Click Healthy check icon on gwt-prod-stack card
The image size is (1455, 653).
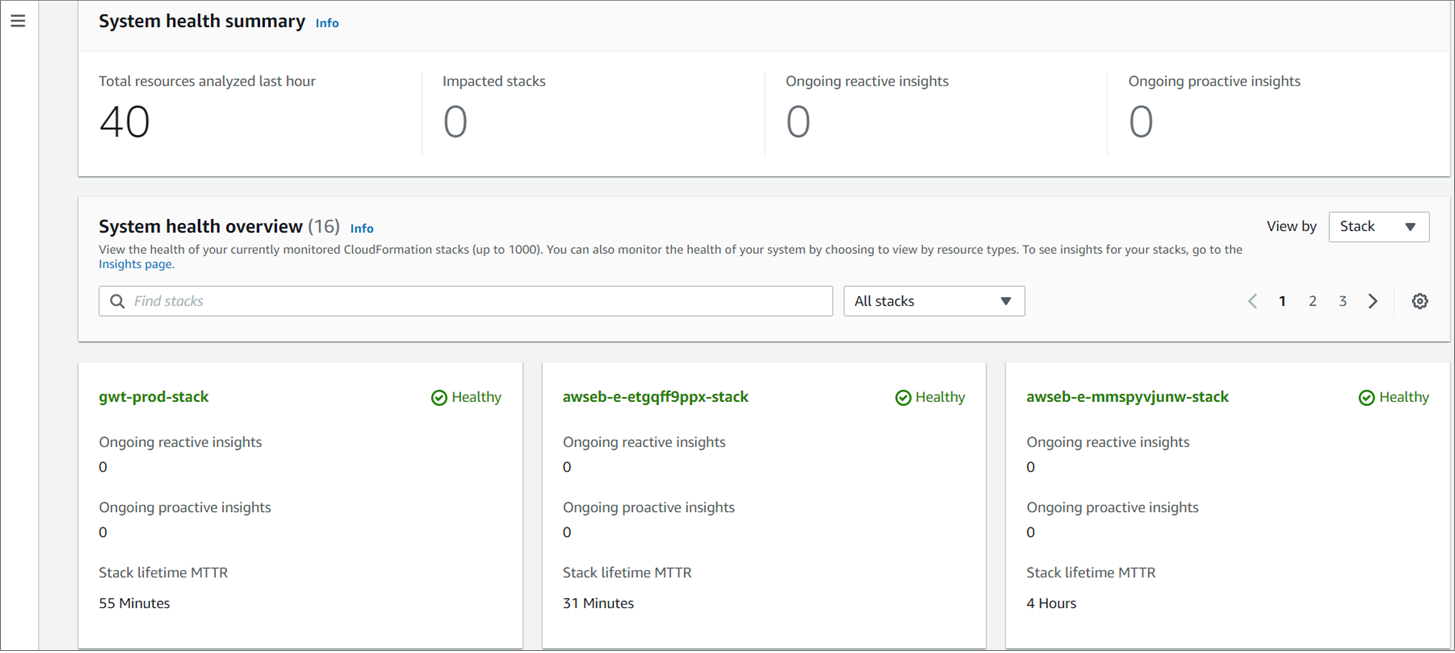(x=439, y=398)
